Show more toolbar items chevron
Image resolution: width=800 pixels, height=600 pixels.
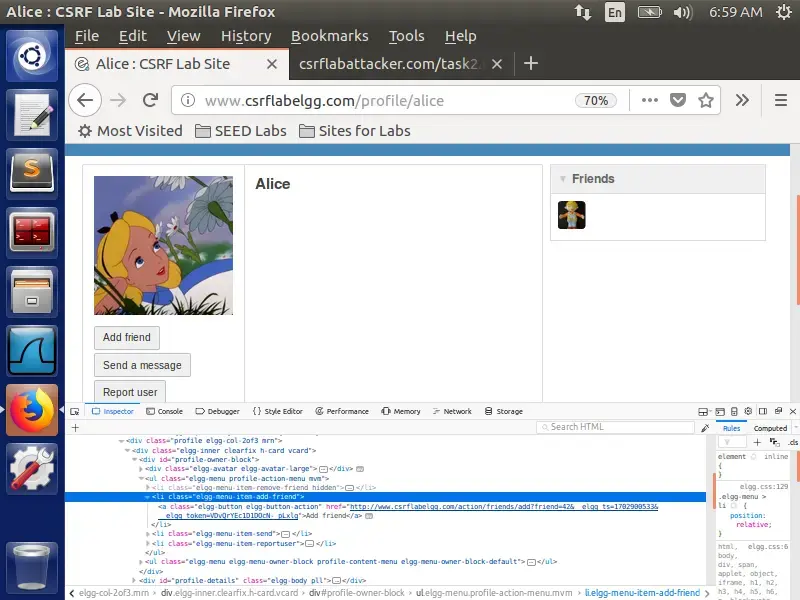(x=742, y=100)
